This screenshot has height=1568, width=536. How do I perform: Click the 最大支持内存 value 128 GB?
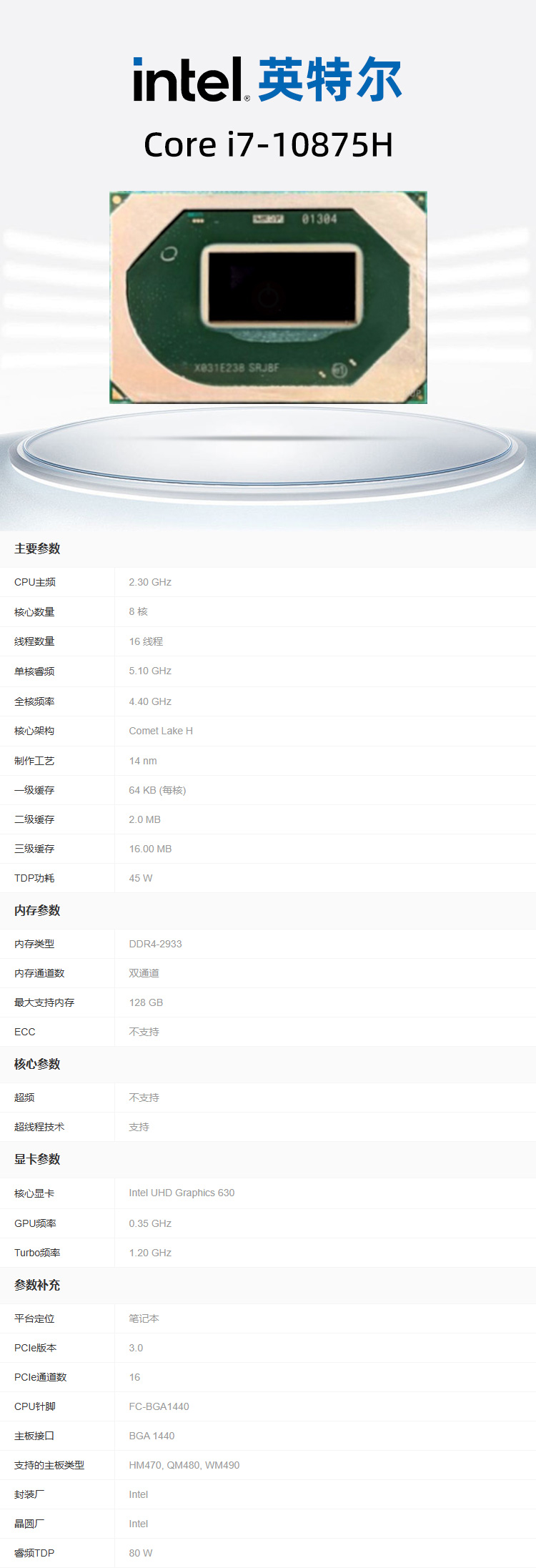point(146,1002)
